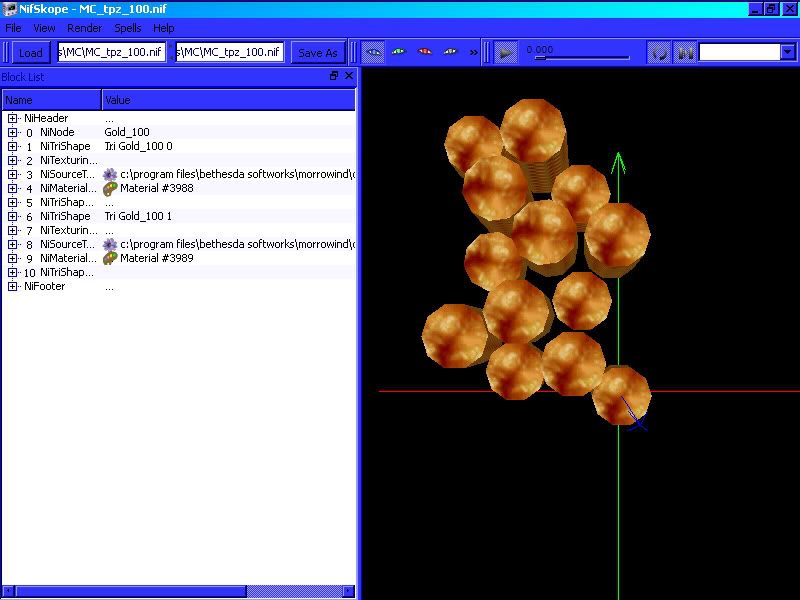
Task: Open the Spells menu
Action: [128, 28]
